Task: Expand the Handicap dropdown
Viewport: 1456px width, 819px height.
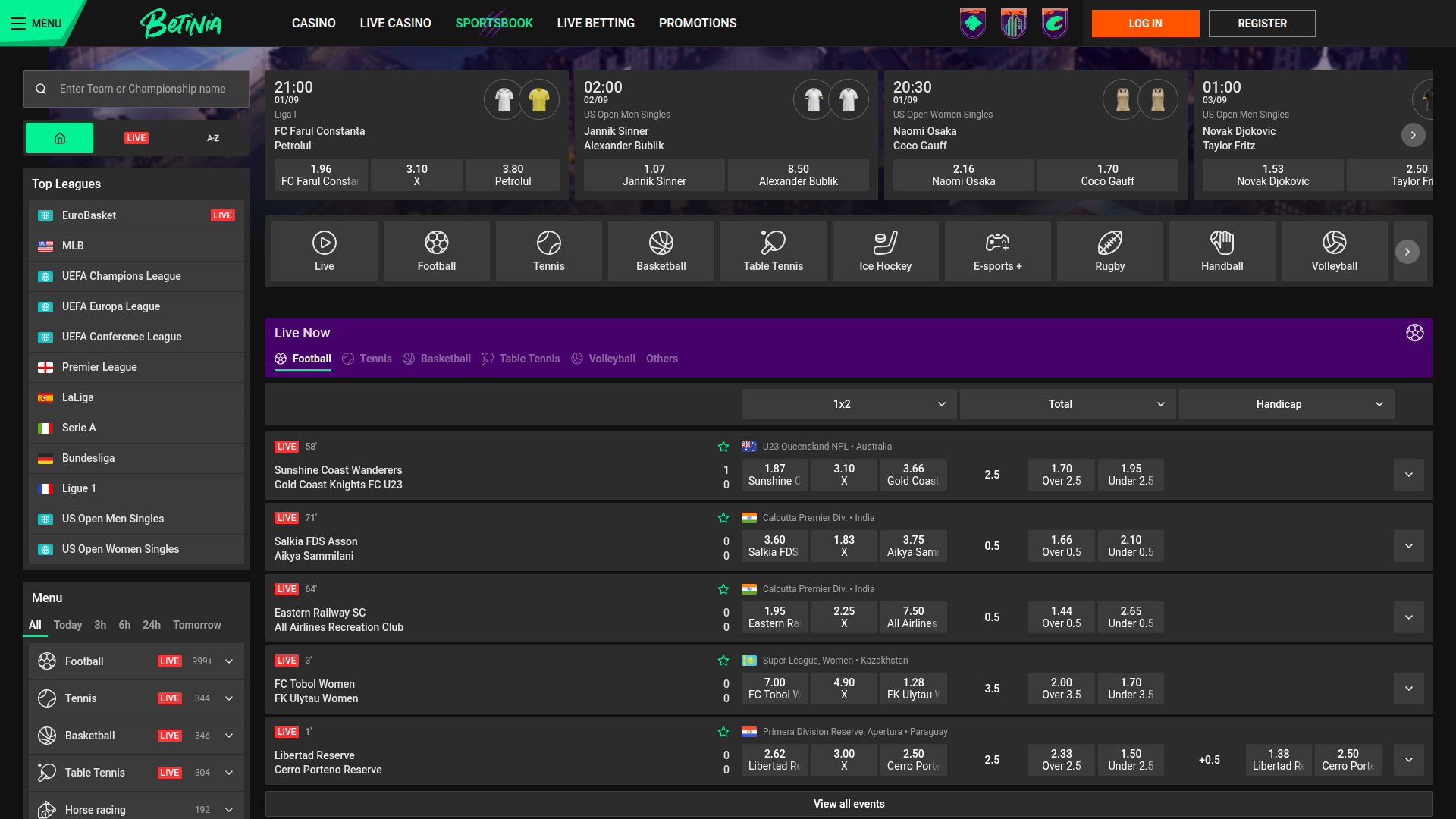Action: coord(1286,404)
